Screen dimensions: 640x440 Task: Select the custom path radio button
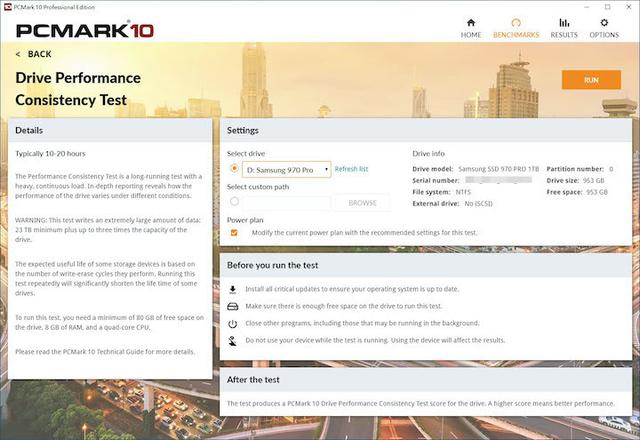pos(234,201)
